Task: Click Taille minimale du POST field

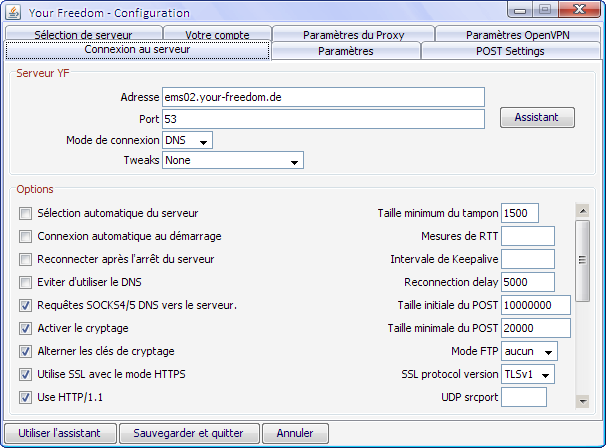Action: pyautogui.click(x=536, y=328)
